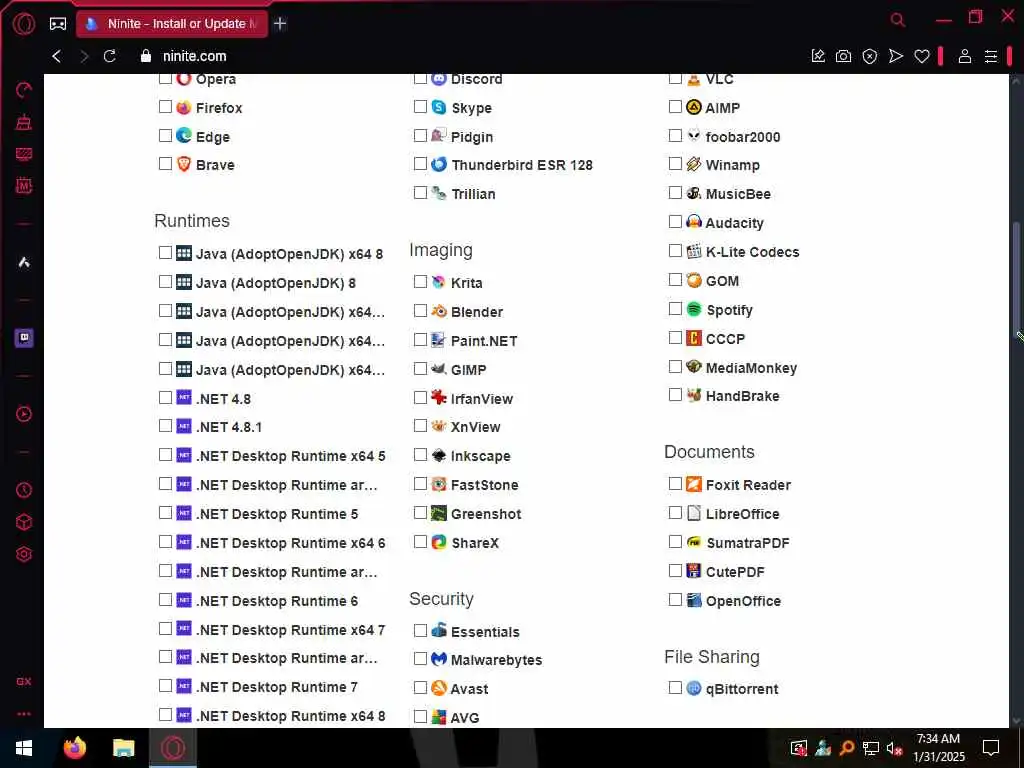Check the HandBrake checkbox
The width and height of the screenshot is (1024, 768).
point(675,395)
